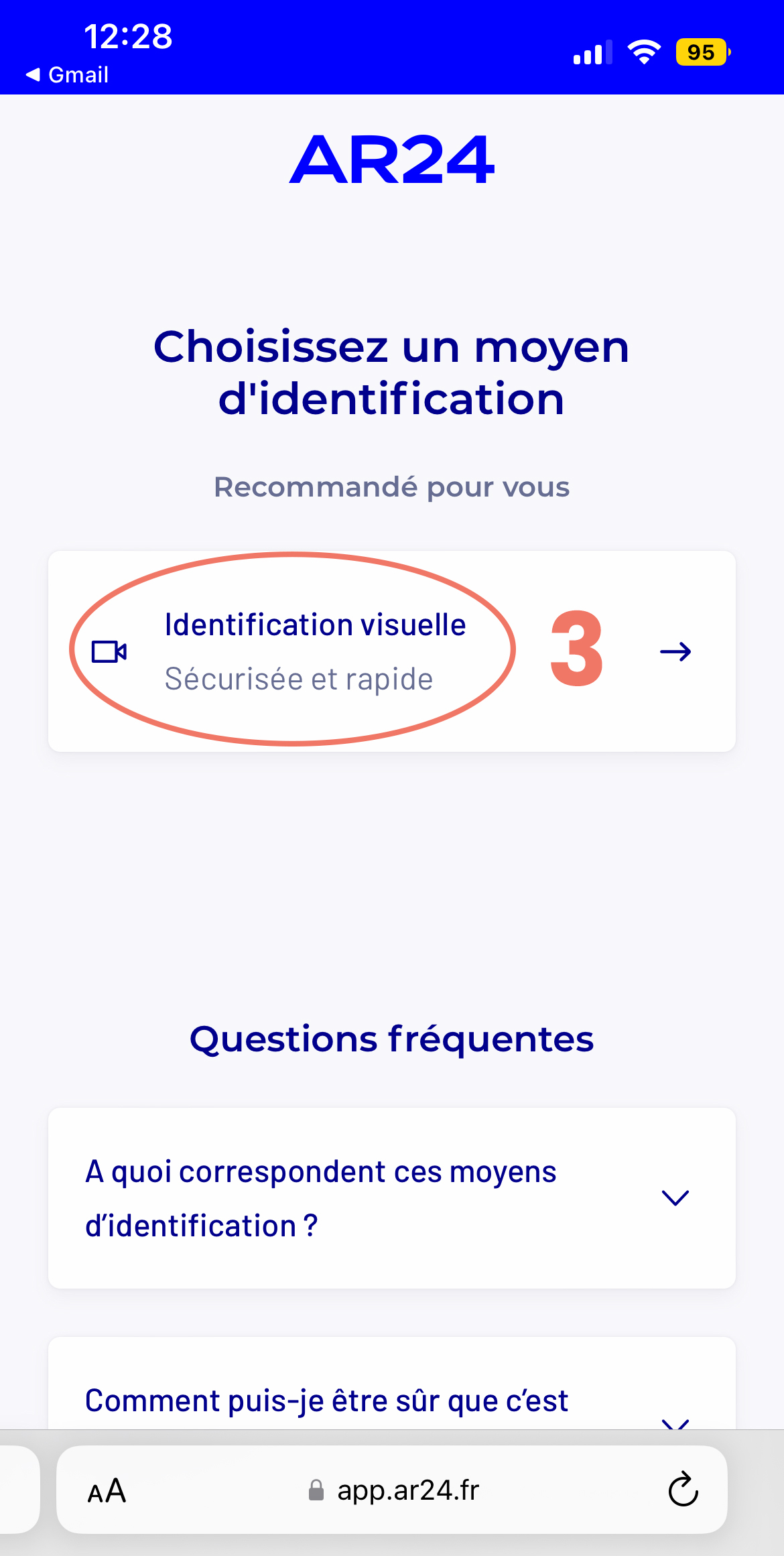Open question 'A quoi correspondent ces moyens d'identification ?'

(x=392, y=1198)
